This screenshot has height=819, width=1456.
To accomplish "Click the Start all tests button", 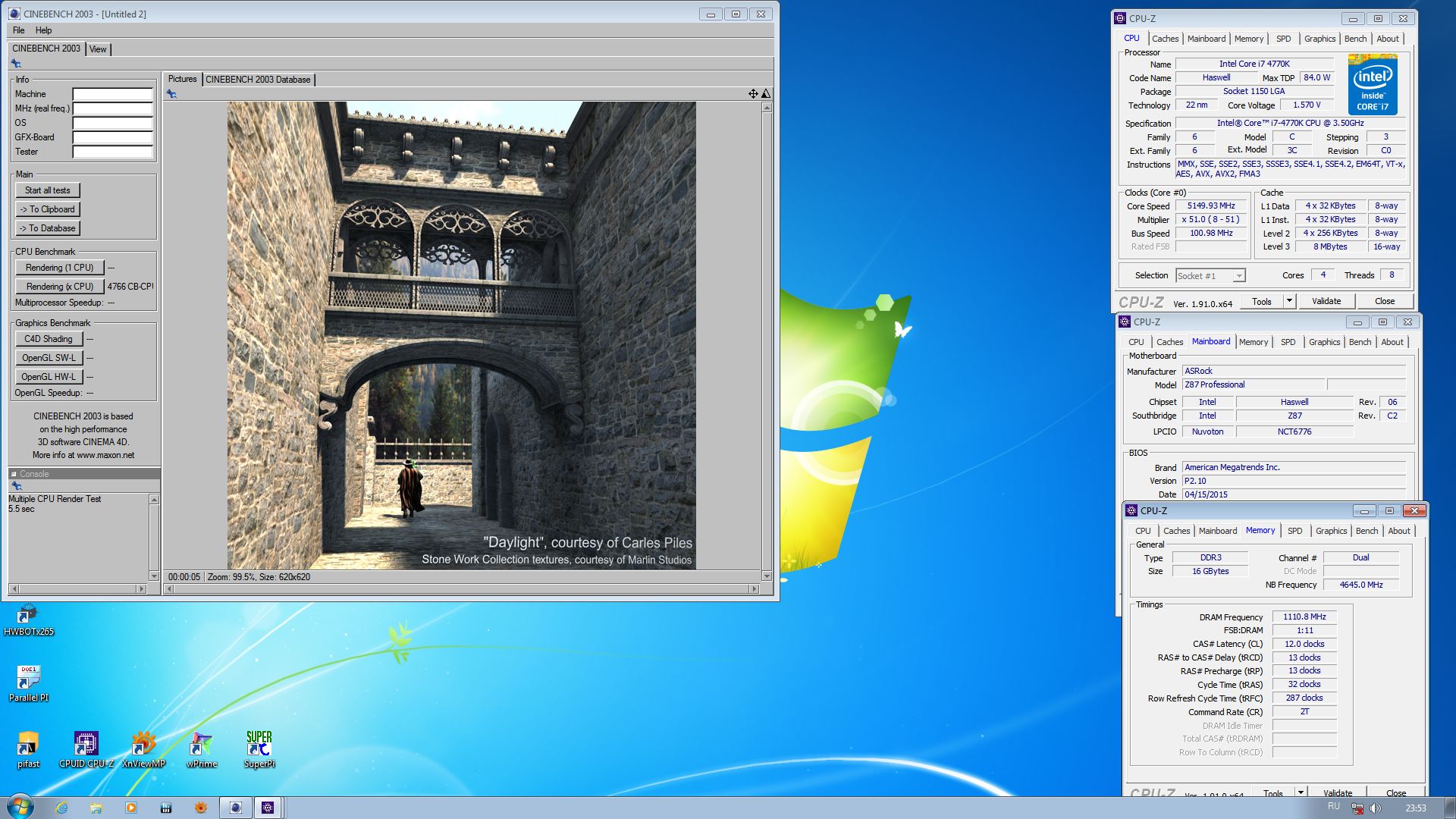I will coord(47,190).
